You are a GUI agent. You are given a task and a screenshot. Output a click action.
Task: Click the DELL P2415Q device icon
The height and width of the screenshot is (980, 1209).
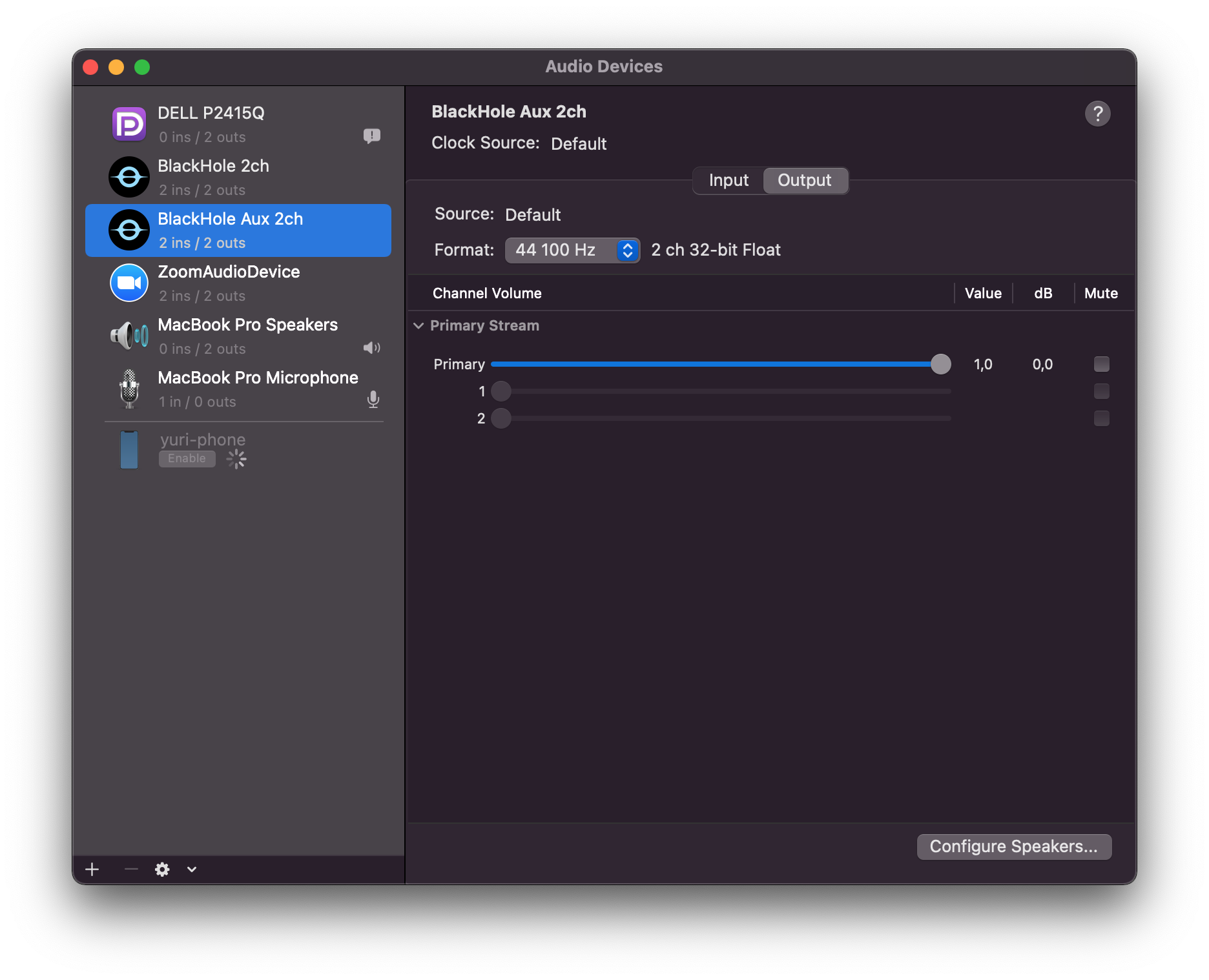tap(129, 124)
